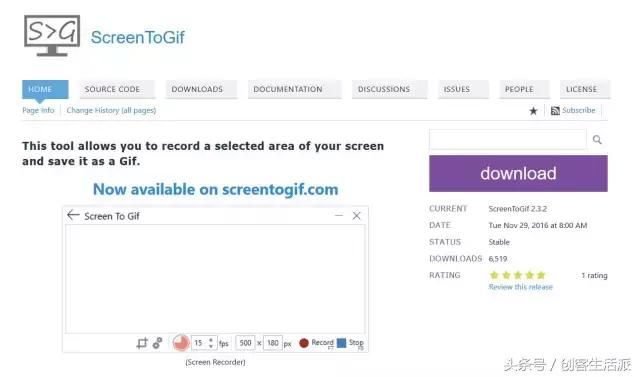
Task: Close the Screen To Gif recorder window
Action: [x=356, y=215]
